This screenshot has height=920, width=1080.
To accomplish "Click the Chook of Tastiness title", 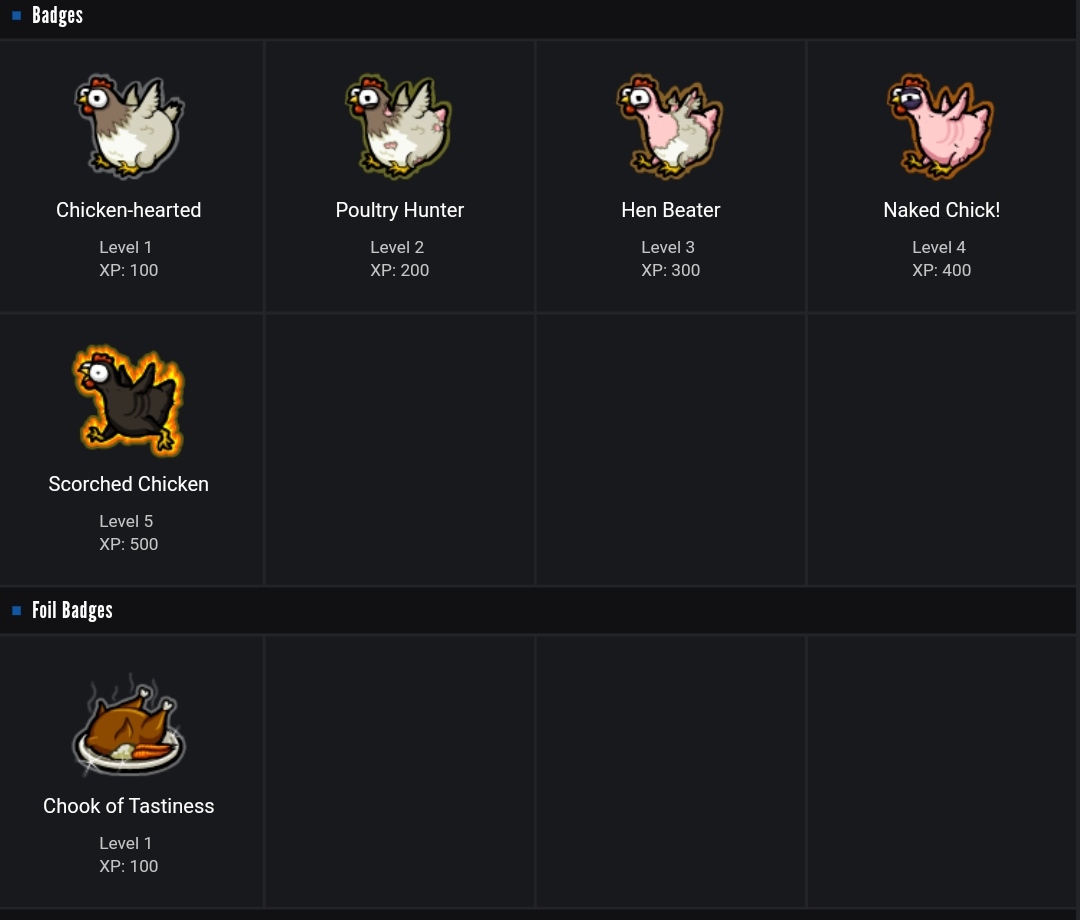I will (x=129, y=806).
